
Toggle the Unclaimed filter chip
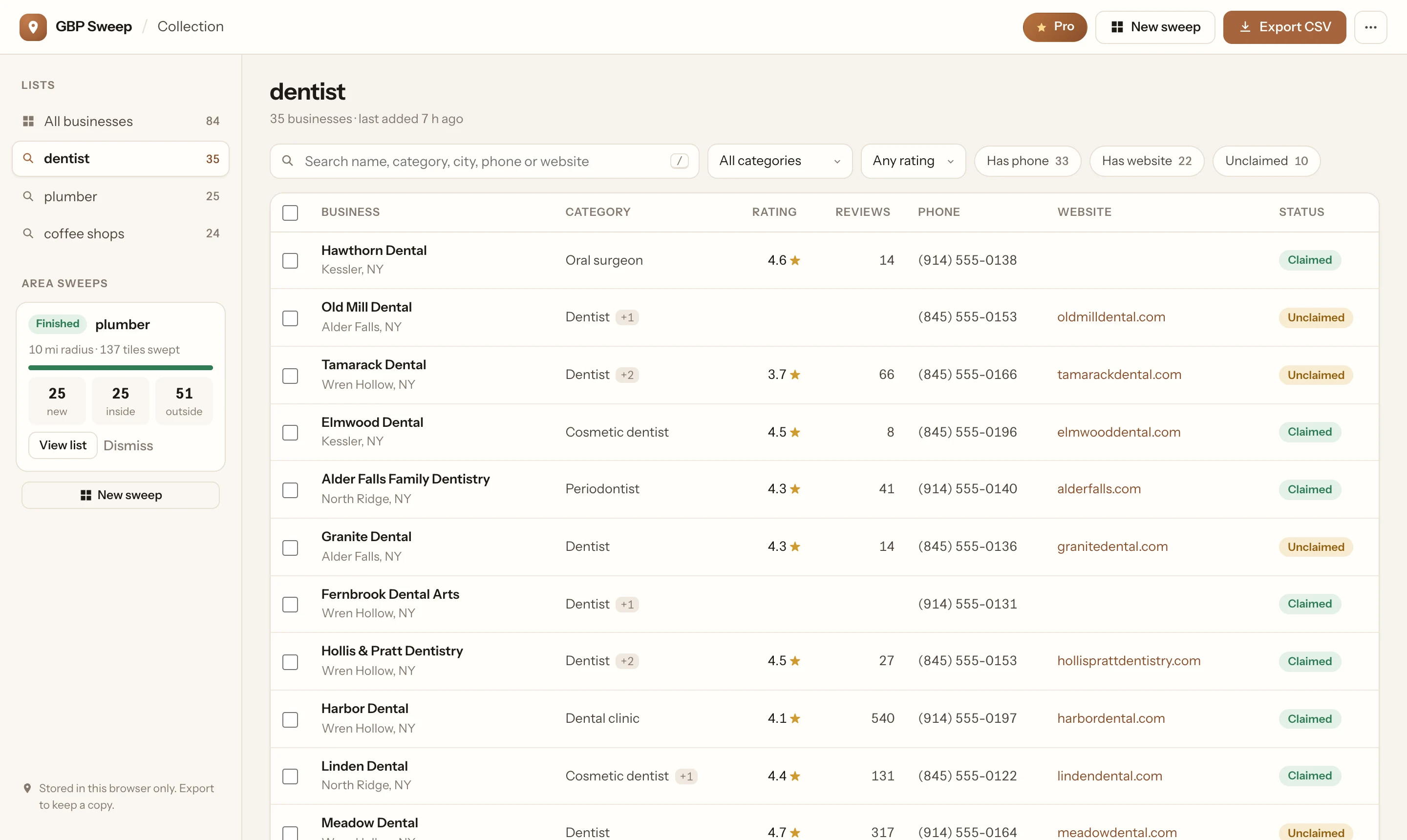pyautogui.click(x=1266, y=161)
